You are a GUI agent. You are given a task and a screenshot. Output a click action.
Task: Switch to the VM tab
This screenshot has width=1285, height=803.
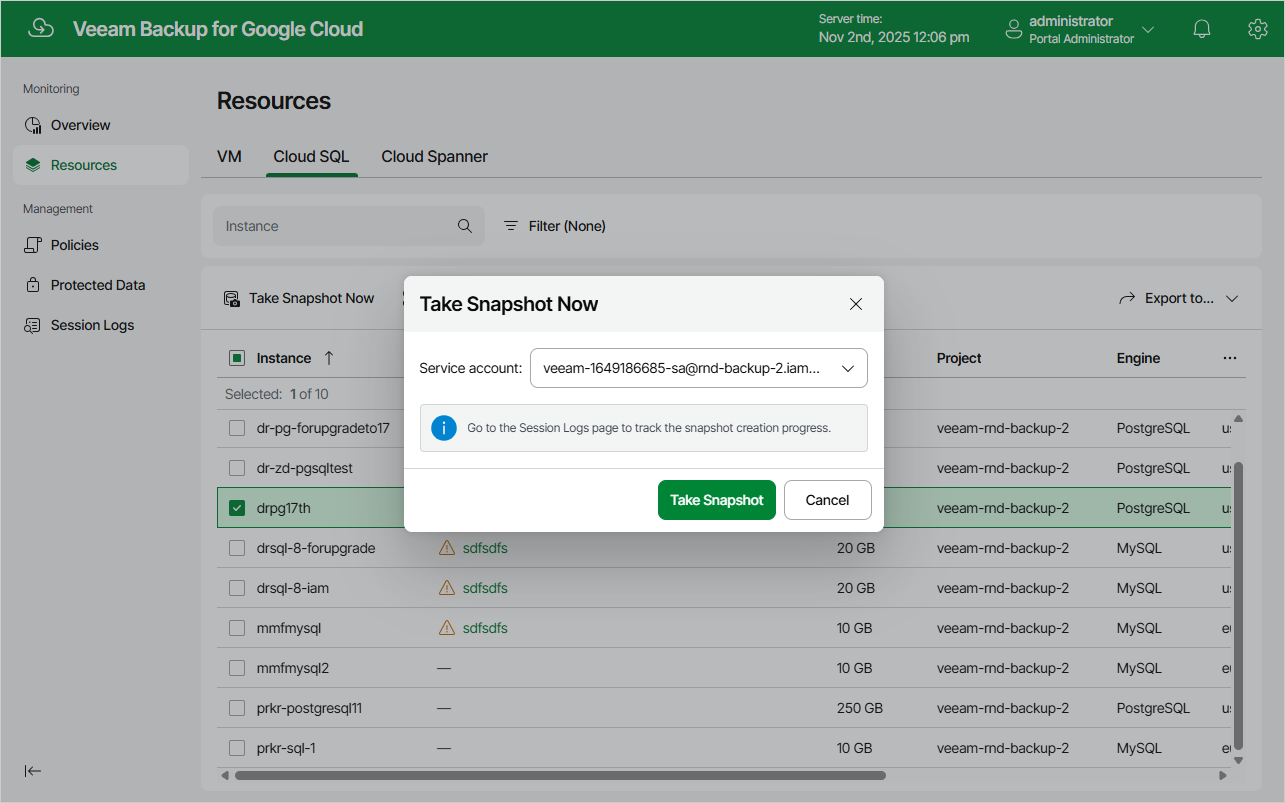point(229,157)
